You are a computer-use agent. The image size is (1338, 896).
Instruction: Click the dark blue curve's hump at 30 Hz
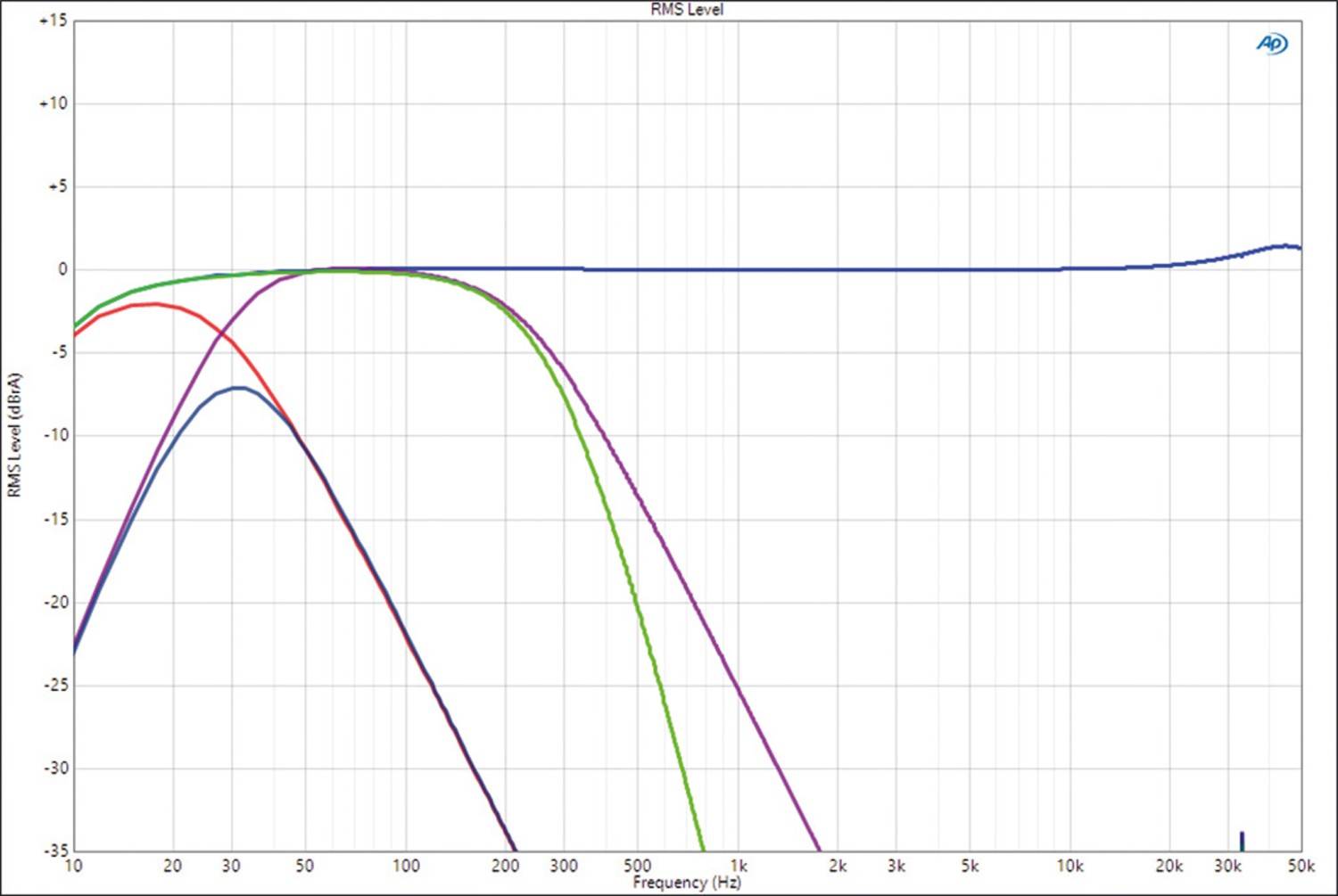click(x=237, y=388)
